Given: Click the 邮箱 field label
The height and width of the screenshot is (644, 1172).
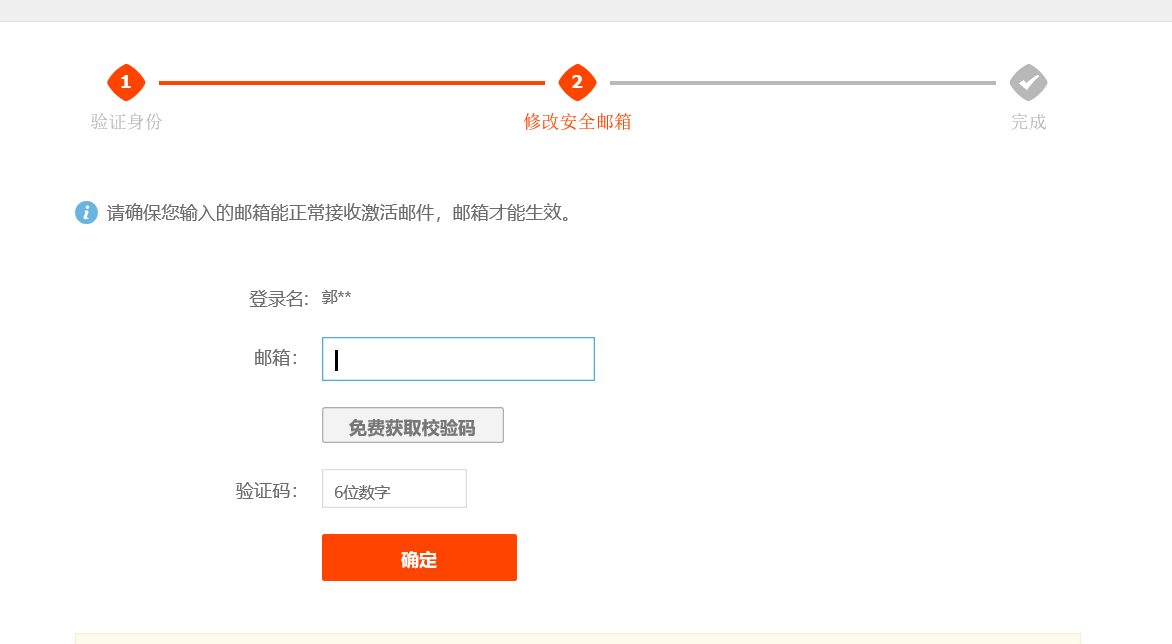Looking at the screenshot, I should [276, 358].
